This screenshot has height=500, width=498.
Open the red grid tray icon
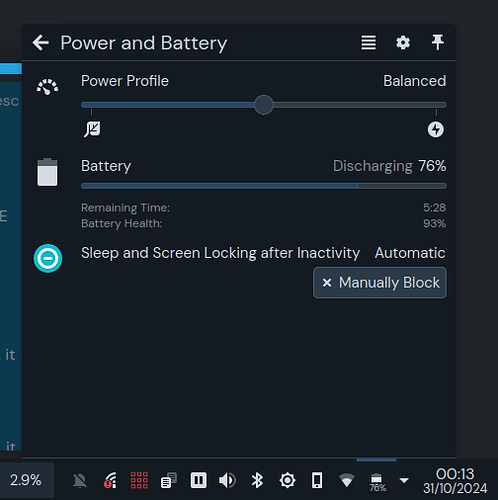139,480
